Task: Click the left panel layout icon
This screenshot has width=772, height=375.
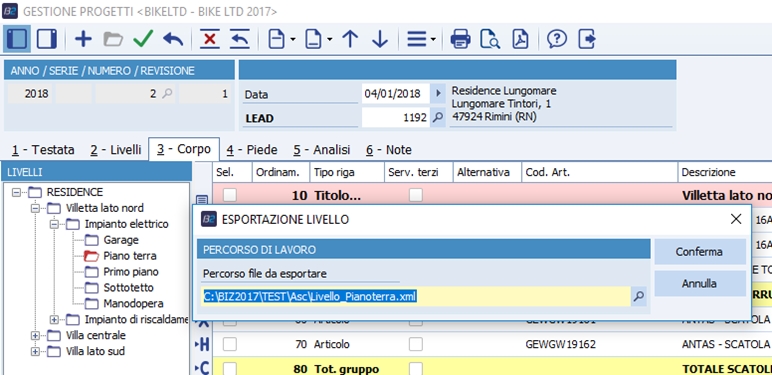Action: [x=17, y=39]
